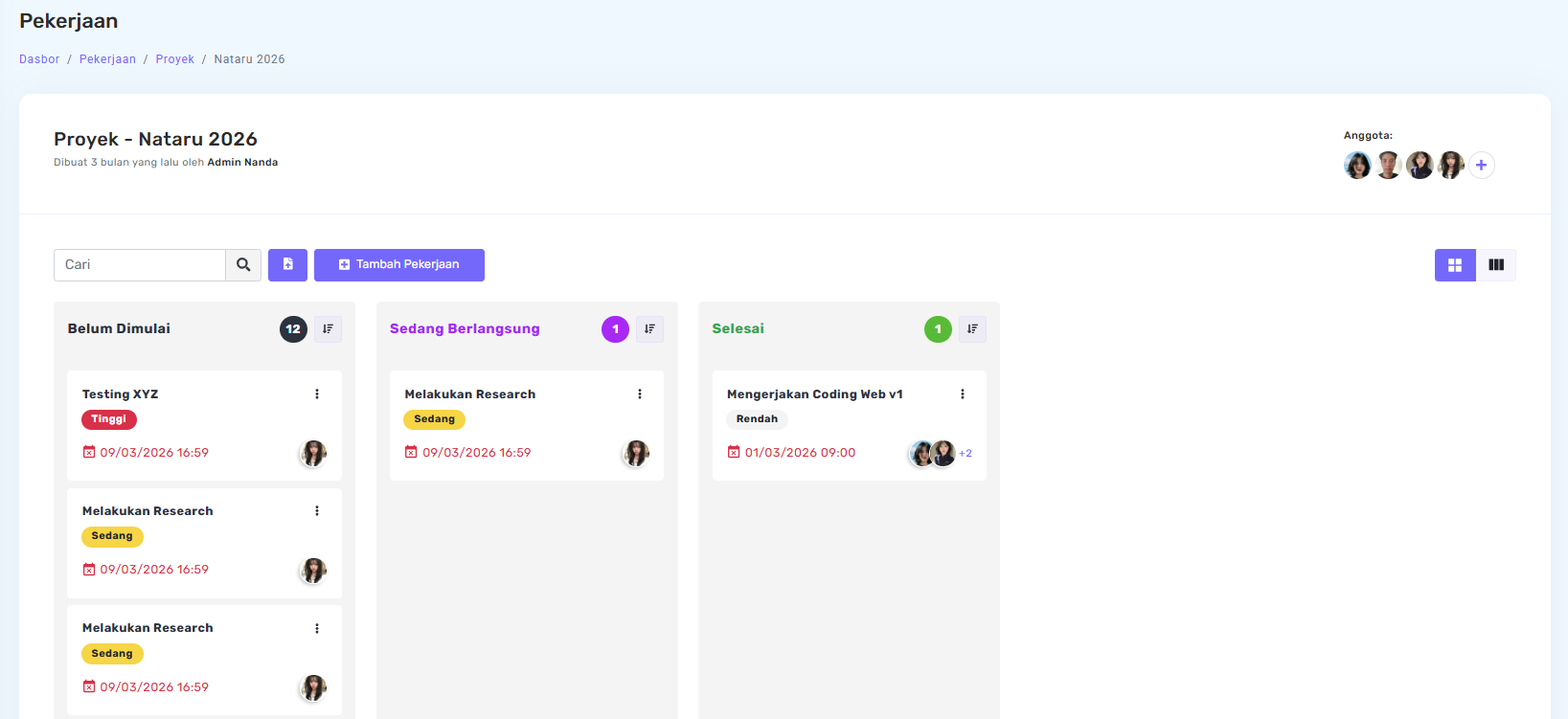Open options for Mengerjakan Coding Web v1
The width and height of the screenshot is (1568, 719).
(963, 394)
